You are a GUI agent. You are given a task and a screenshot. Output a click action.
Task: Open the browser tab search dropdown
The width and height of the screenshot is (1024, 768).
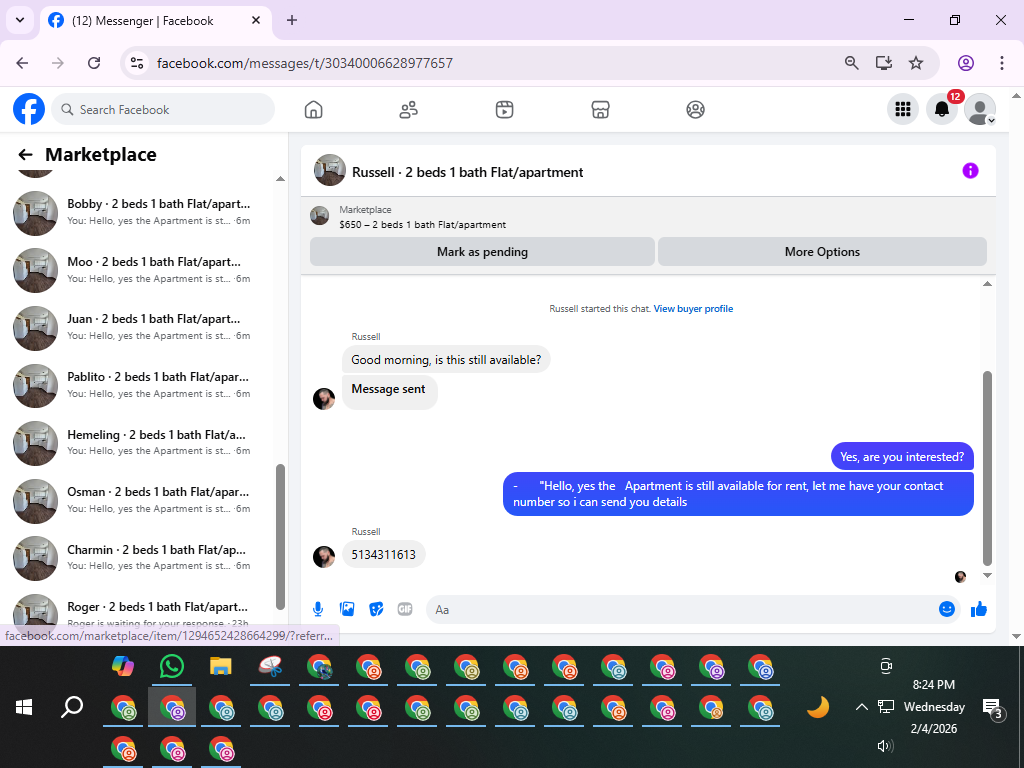pyautogui.click(x=20, y=20)
